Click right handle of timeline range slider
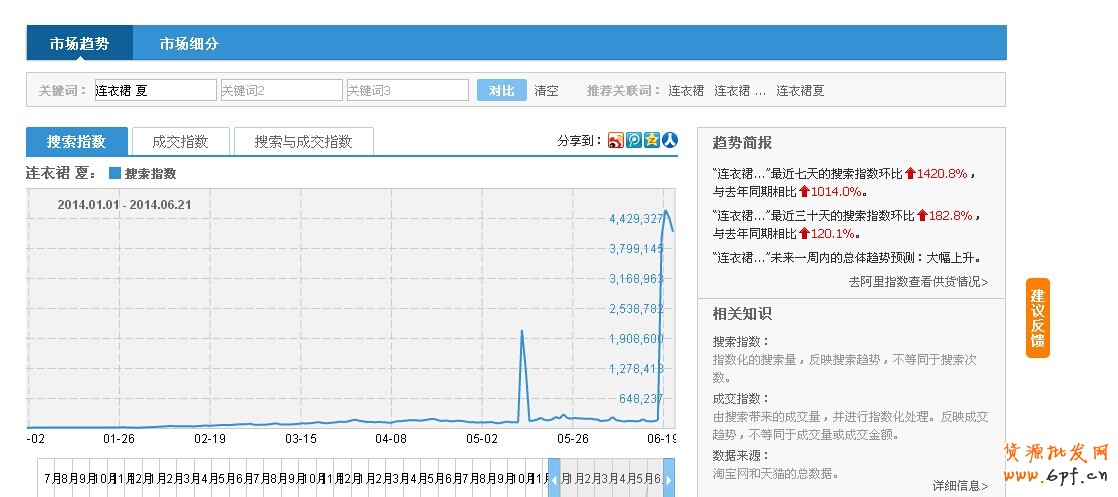This screenshot has height=497, width=1118. coord(669,478)
